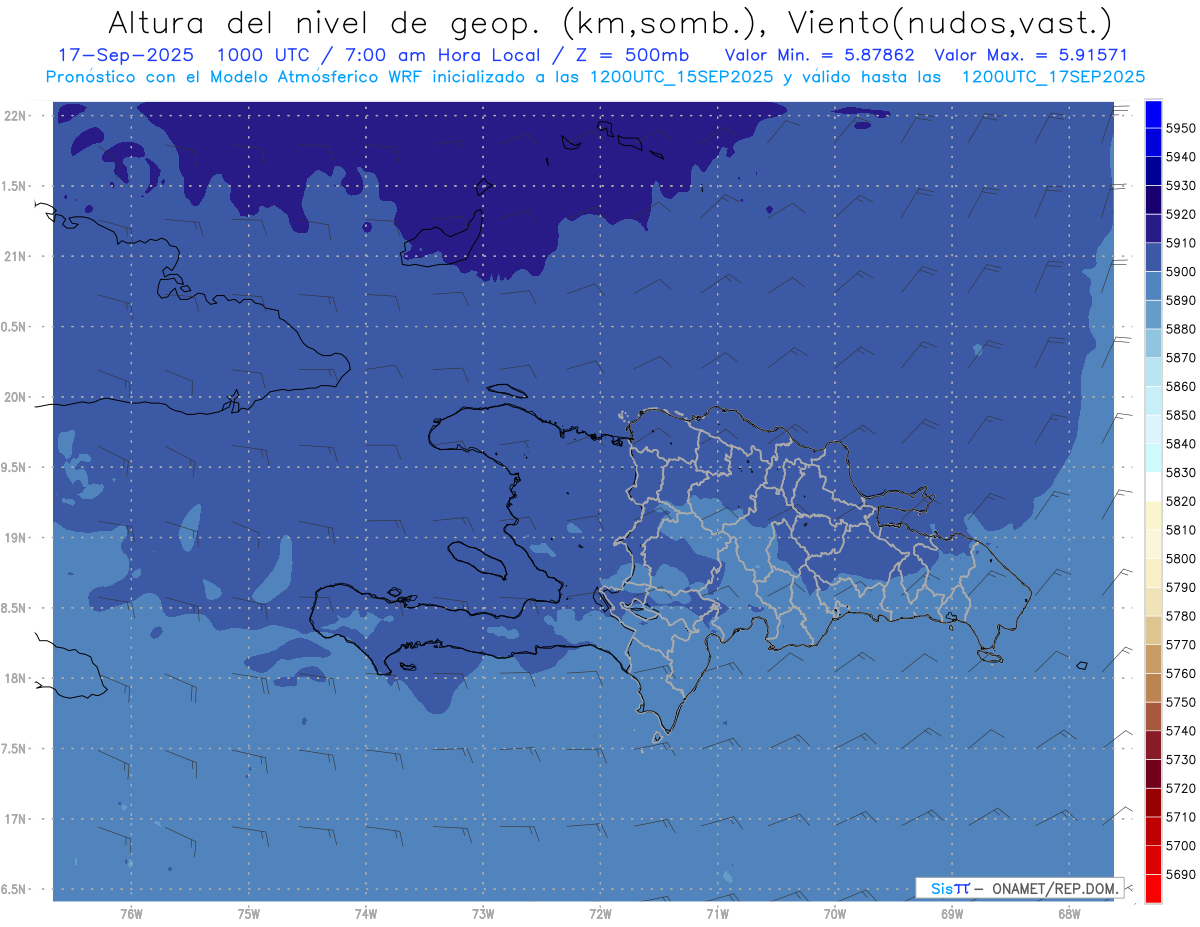The image size is (1200, 927).
Task: Click the '76W' longitude axis label
Action: pos(131,914)
